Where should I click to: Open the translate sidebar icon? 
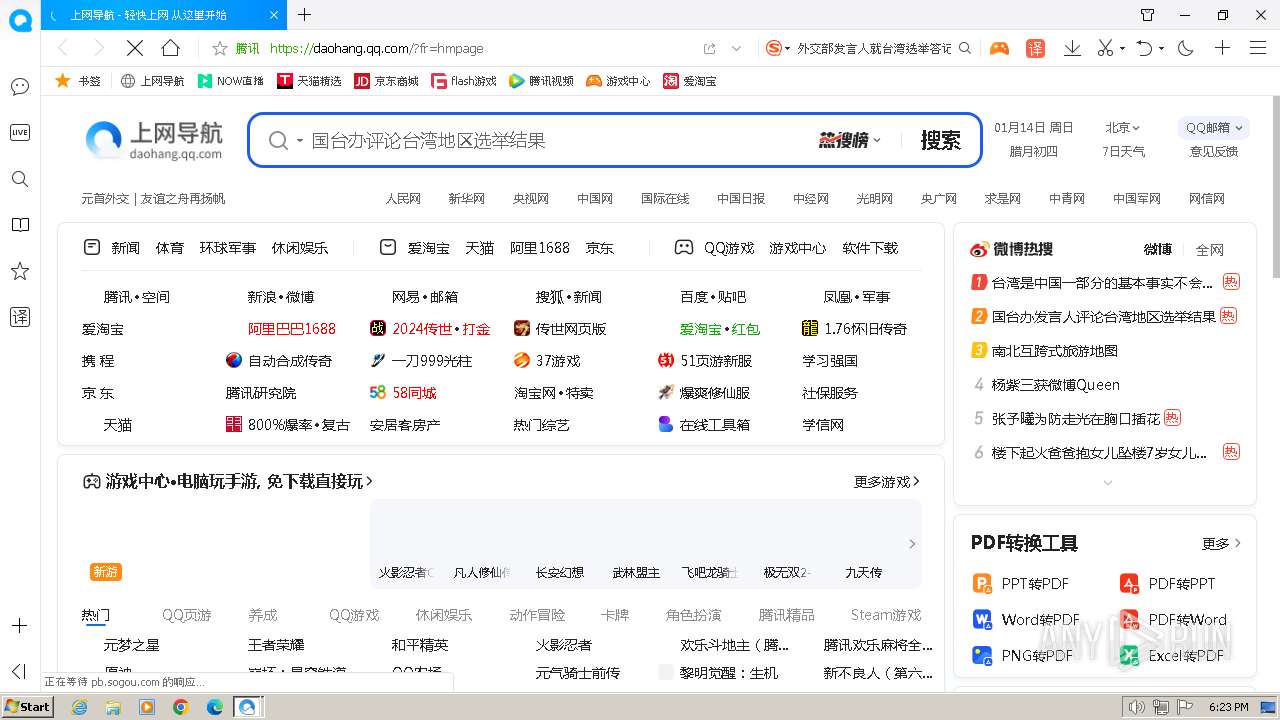(x=19, y=317)
